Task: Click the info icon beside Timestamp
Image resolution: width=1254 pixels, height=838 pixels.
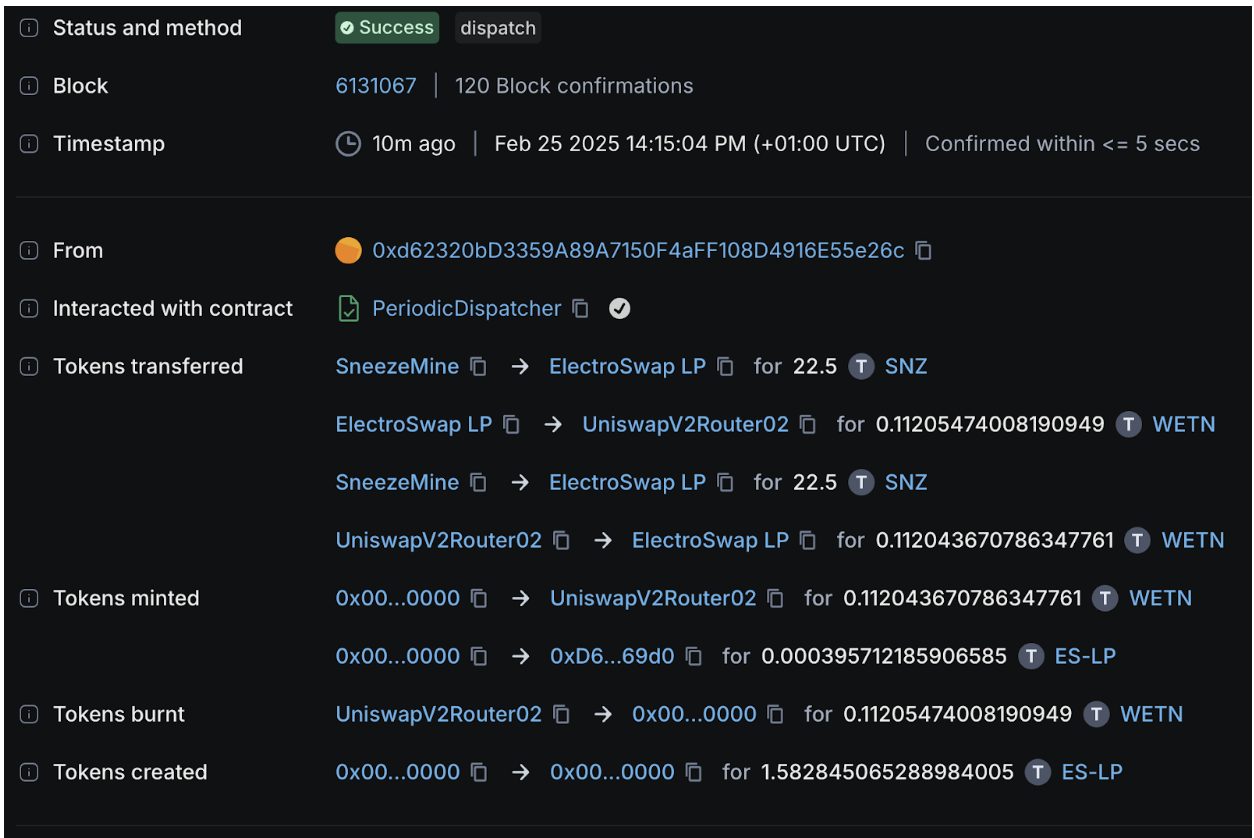Action: tap(29, 144)
